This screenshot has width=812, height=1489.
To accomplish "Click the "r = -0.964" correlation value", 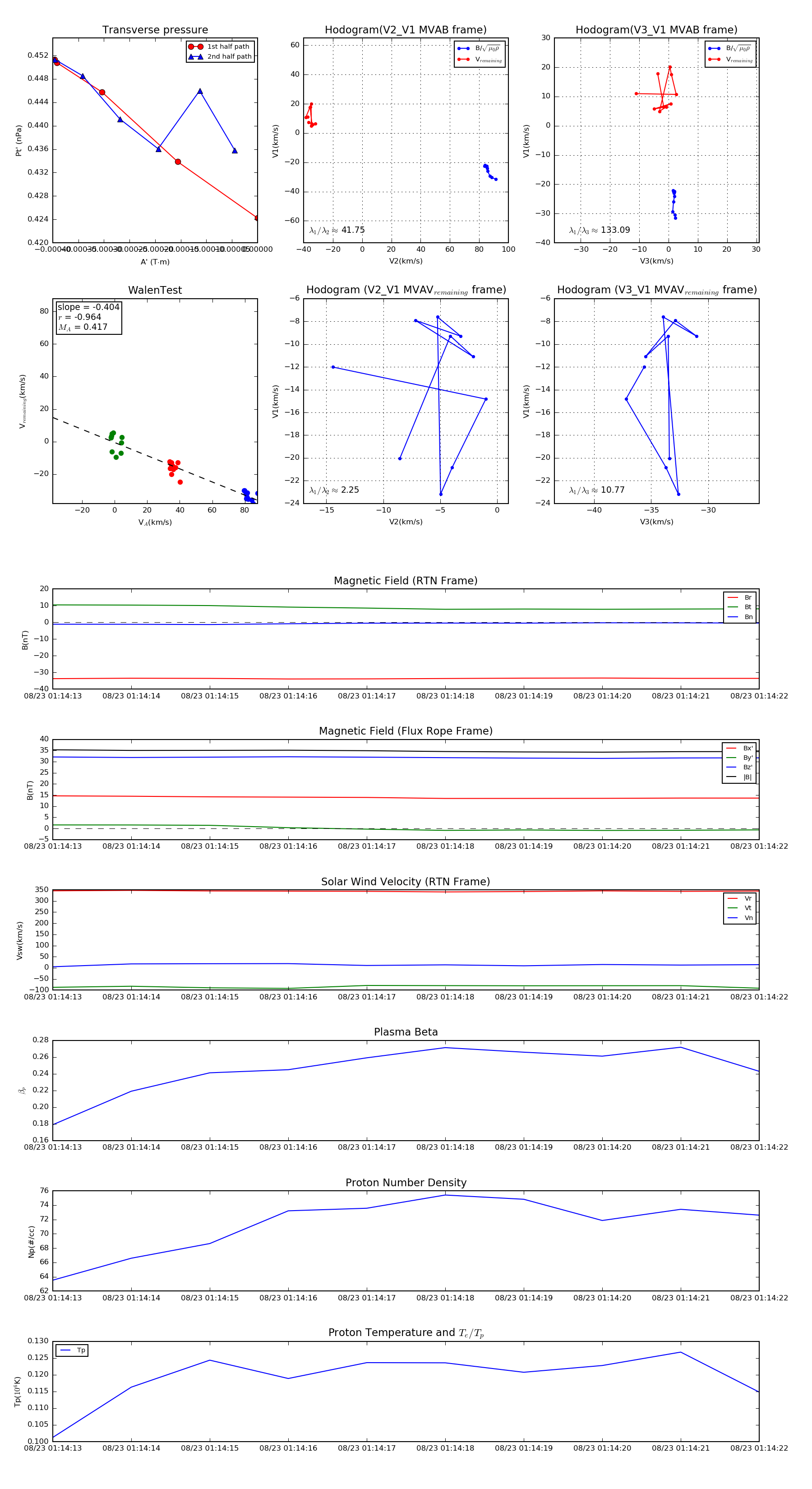I will [x=80, y=317].
